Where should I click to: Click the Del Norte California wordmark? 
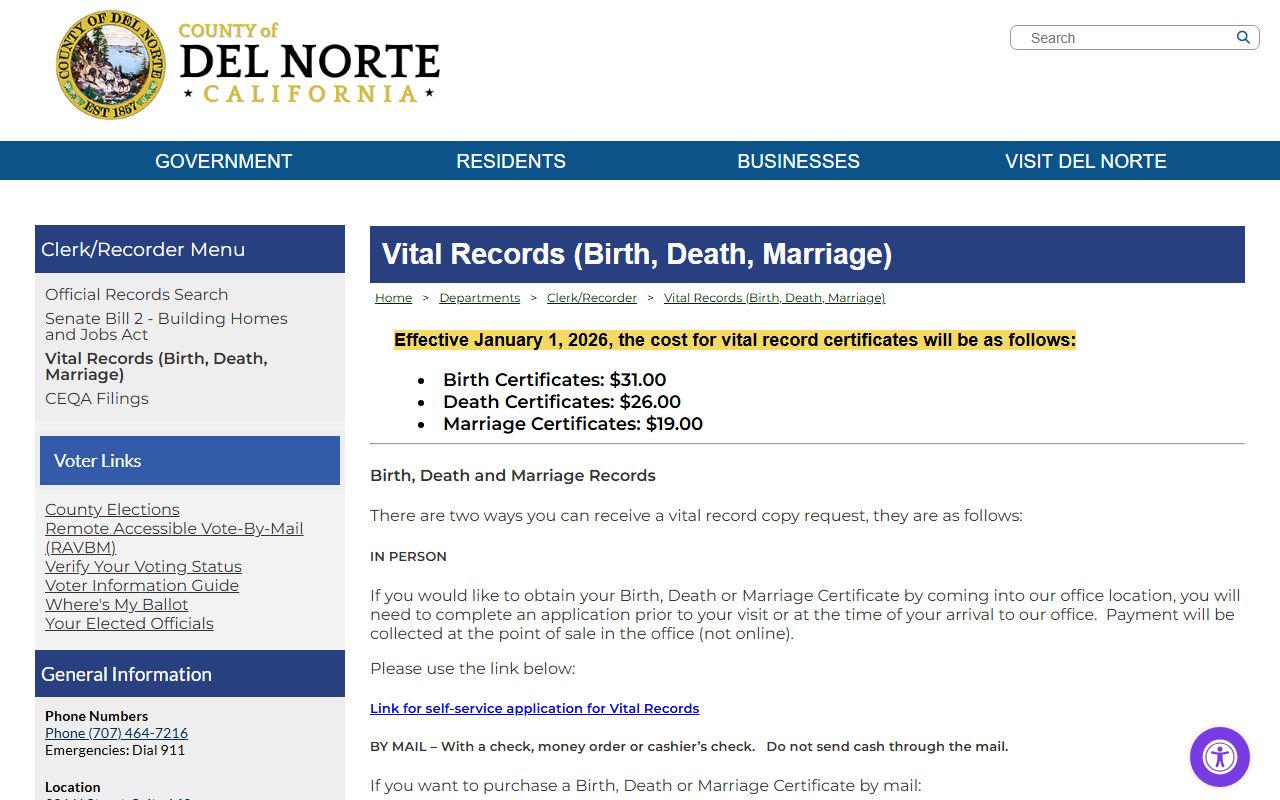[x=309, y=63]
